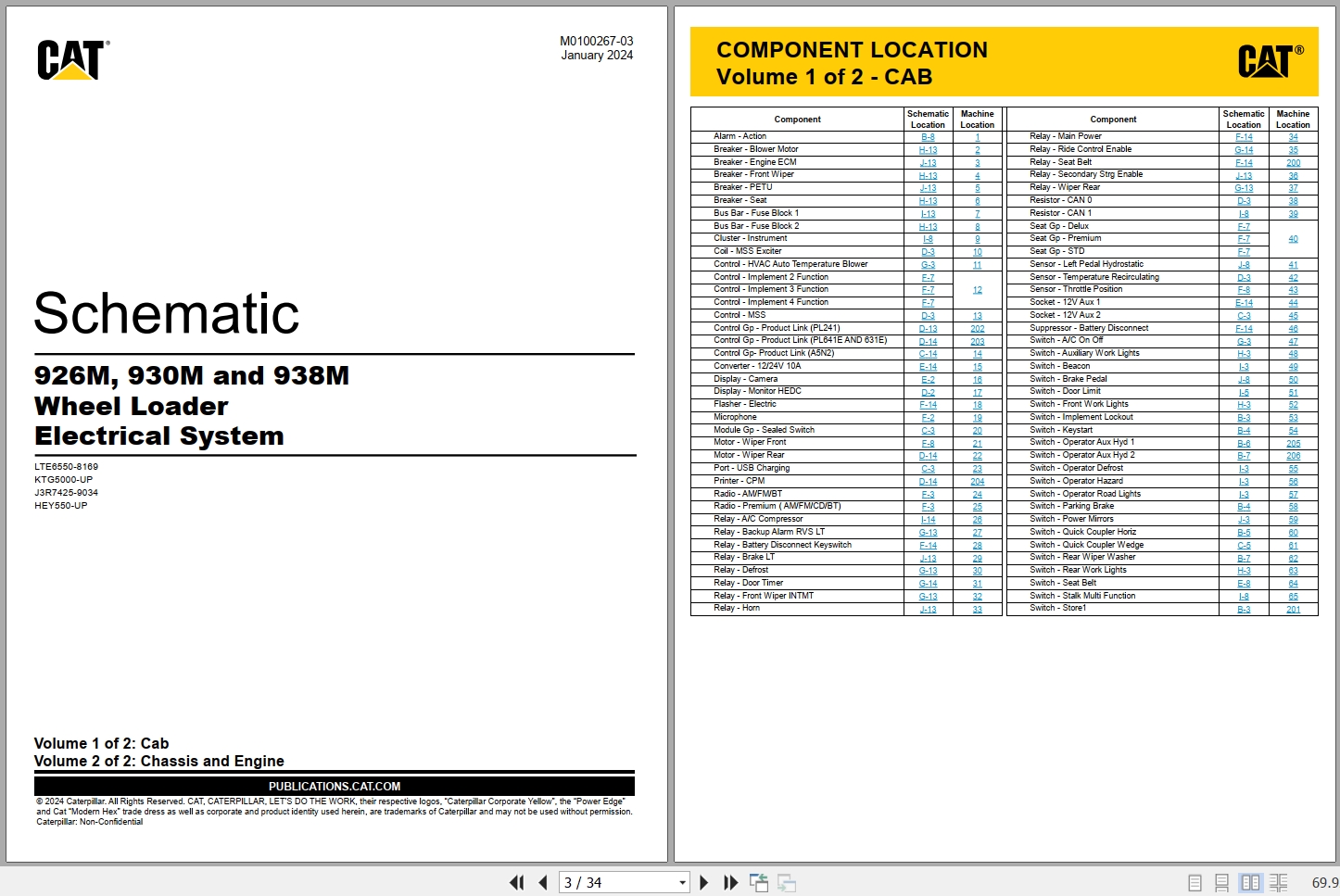Select two-page continuous facing layout

pyautogui.click(x=1279, y=883)
